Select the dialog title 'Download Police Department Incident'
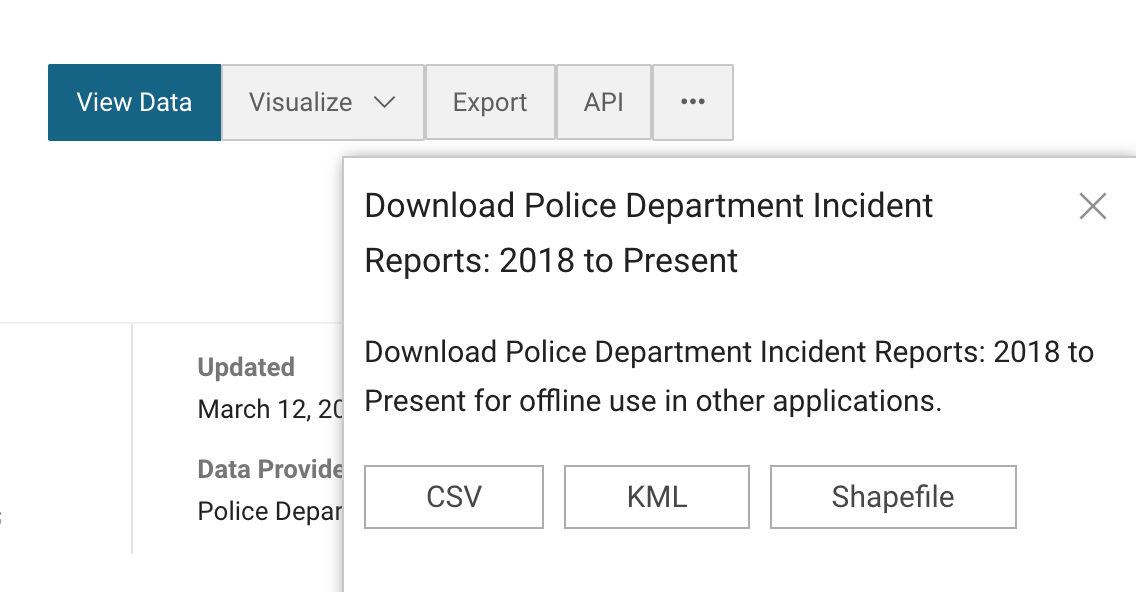The image size is (1136, 592). [x=648, y=206]
